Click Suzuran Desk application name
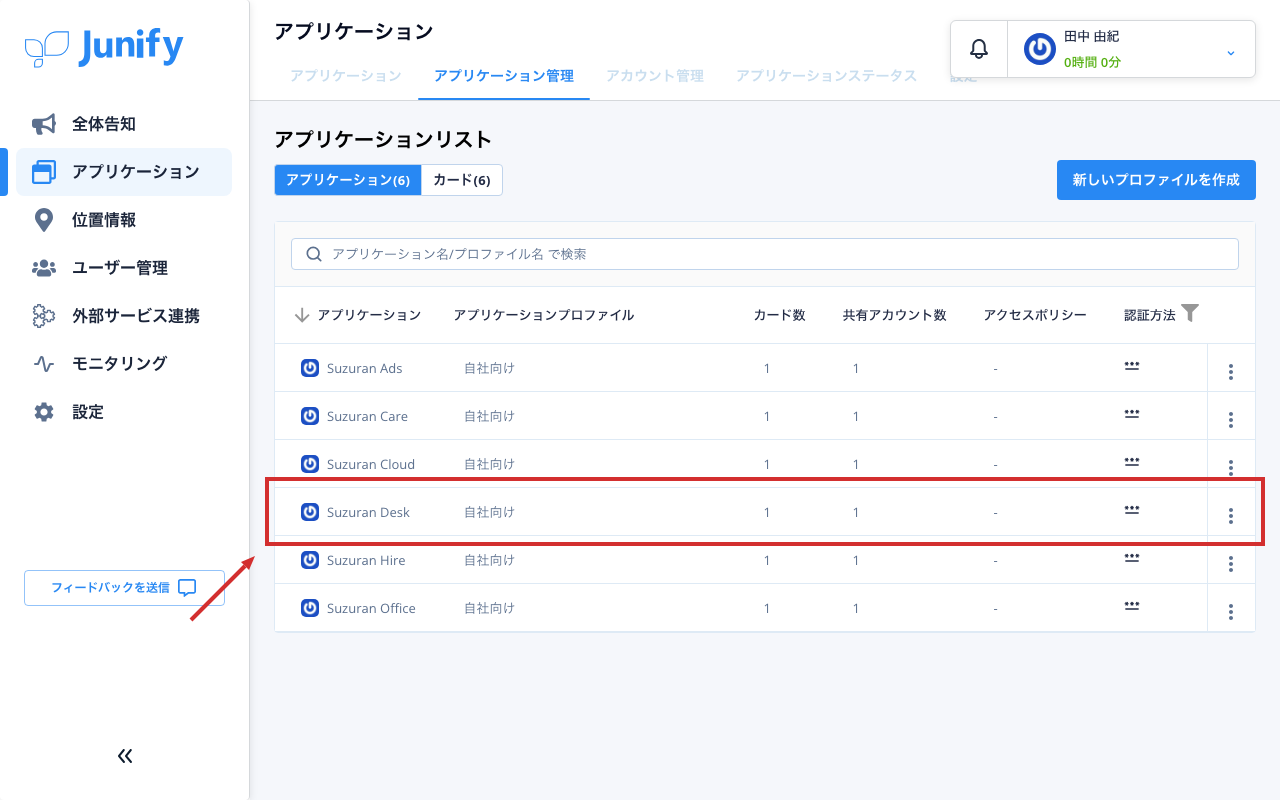Viewport: 1280px width, 800px height. pos(368,512)
